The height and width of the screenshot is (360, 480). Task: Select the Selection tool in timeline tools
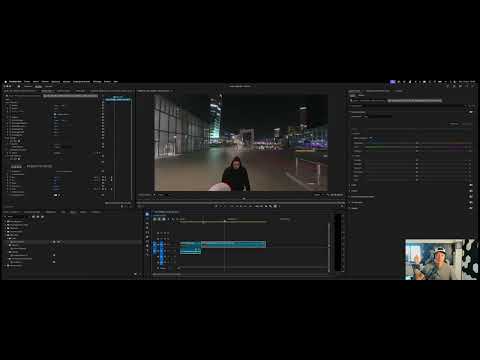[147, 215]
